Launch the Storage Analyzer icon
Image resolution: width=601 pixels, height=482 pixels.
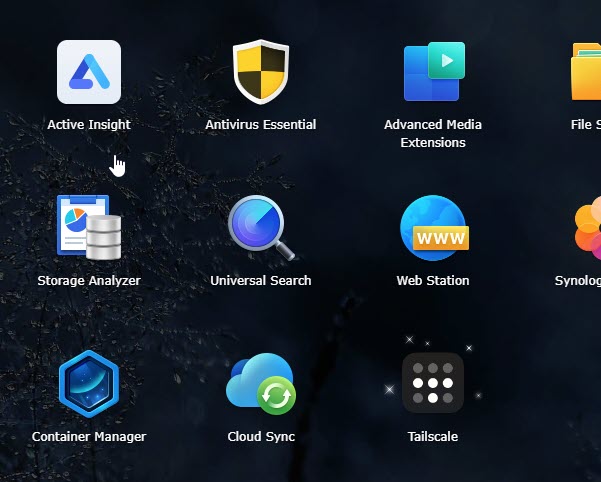[x=89, y=227]
